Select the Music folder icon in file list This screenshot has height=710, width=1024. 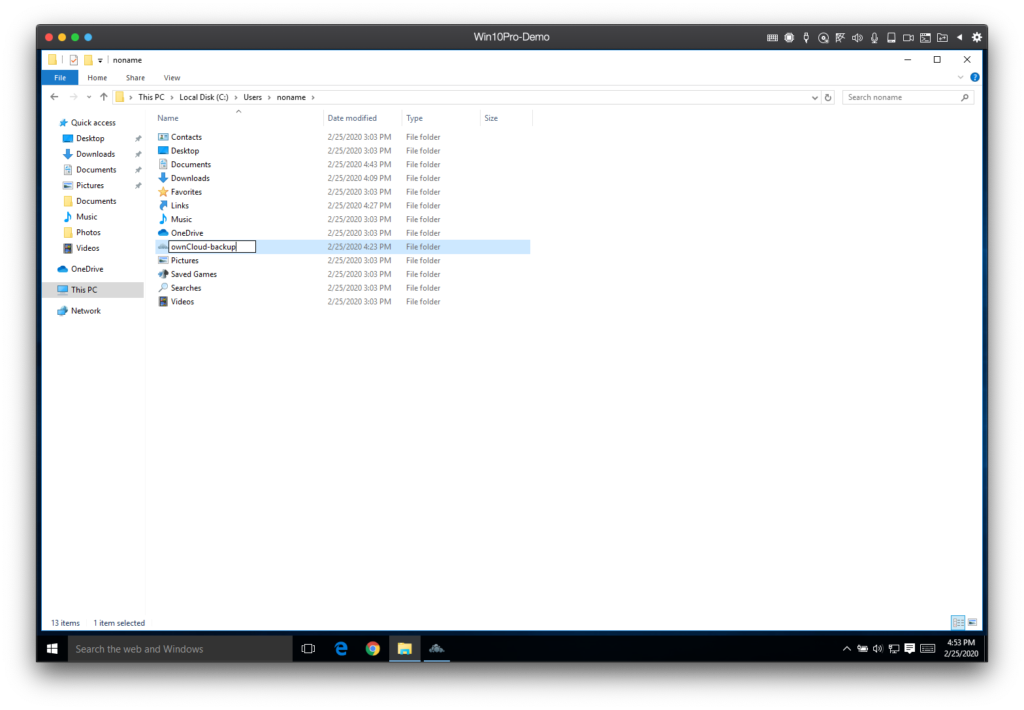coord(163,219)
